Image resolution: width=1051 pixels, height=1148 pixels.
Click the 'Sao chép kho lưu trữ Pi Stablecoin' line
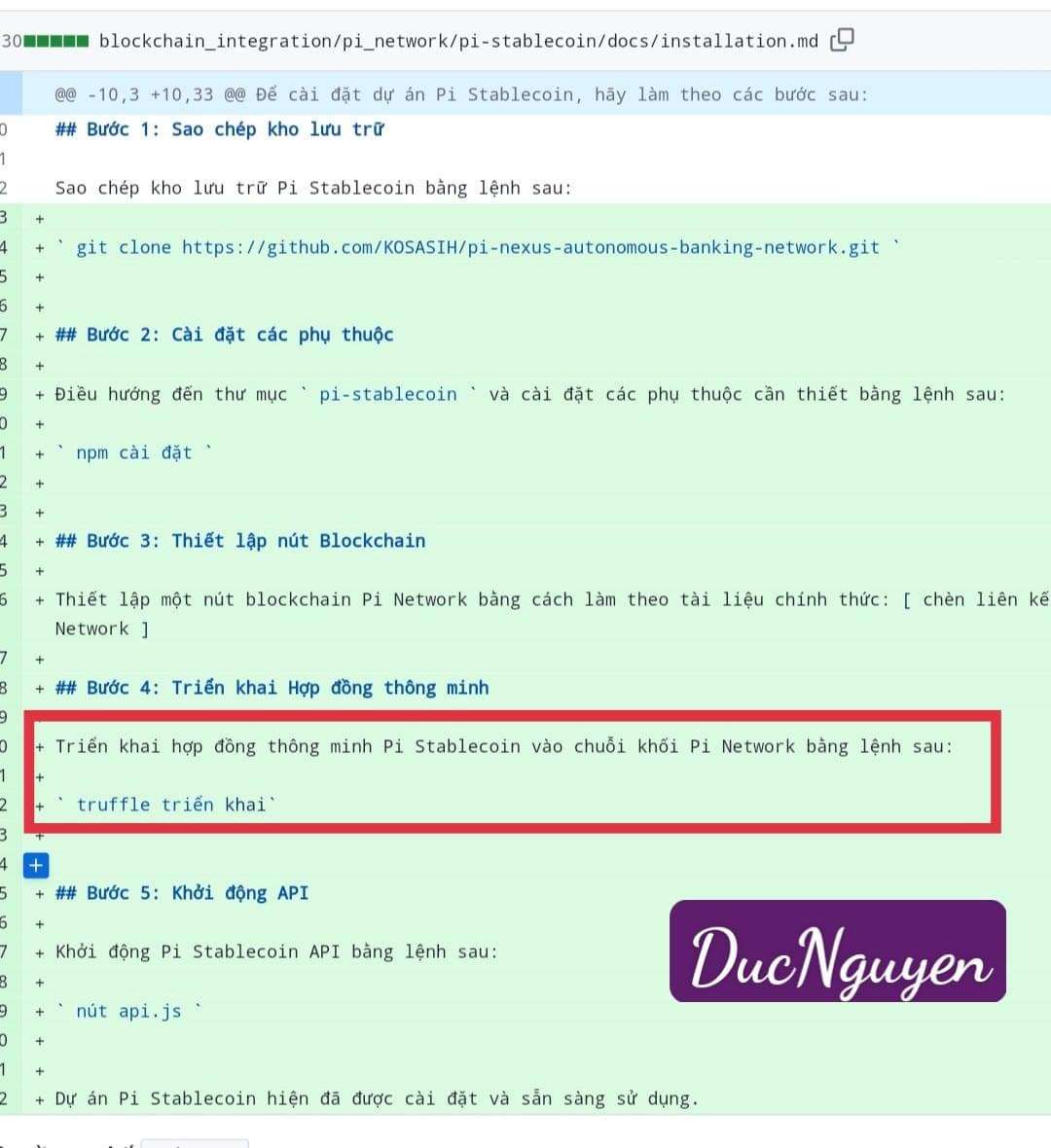(x=313, y=188)
